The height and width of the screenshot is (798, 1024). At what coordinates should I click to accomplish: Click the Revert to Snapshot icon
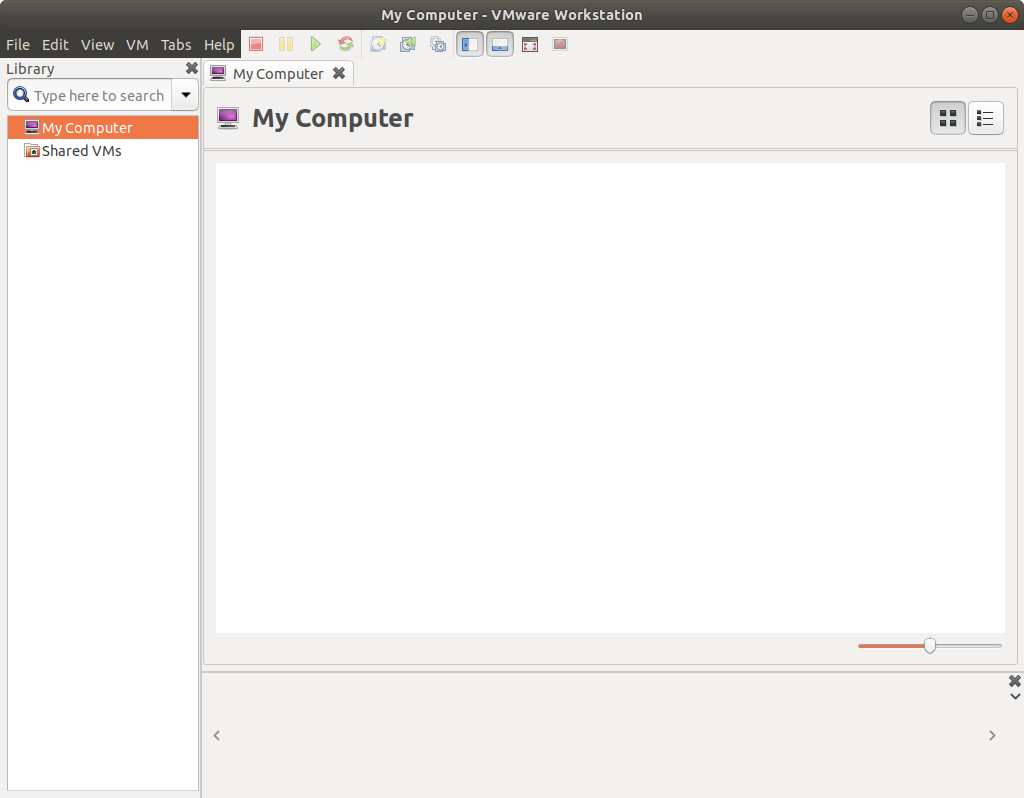pyautogui.click(x=408, y=44)
